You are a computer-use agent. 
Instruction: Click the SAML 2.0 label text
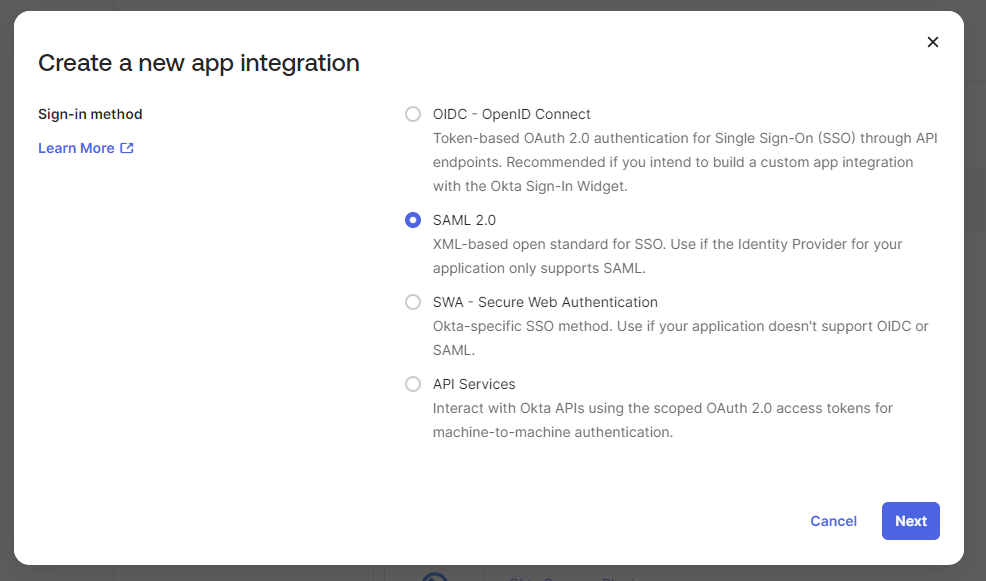click(464, 219)
